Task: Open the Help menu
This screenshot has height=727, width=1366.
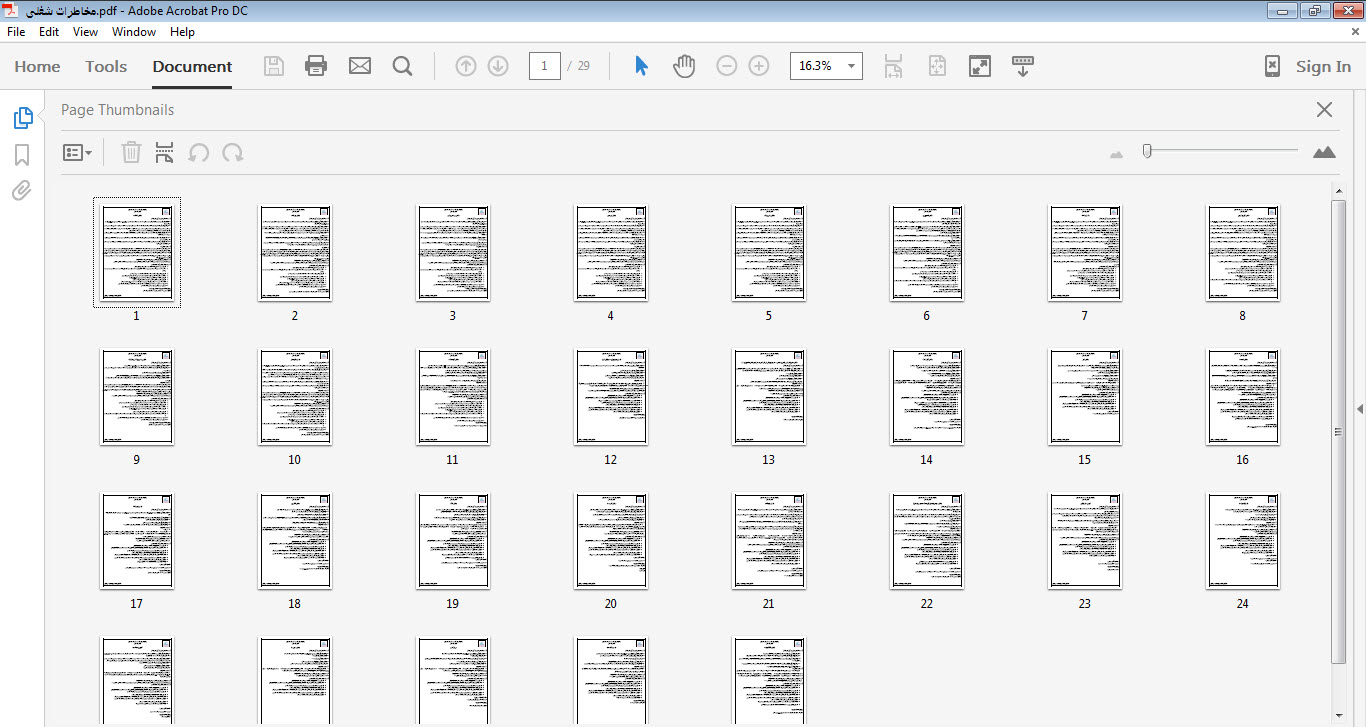Action: coord(182,32)
